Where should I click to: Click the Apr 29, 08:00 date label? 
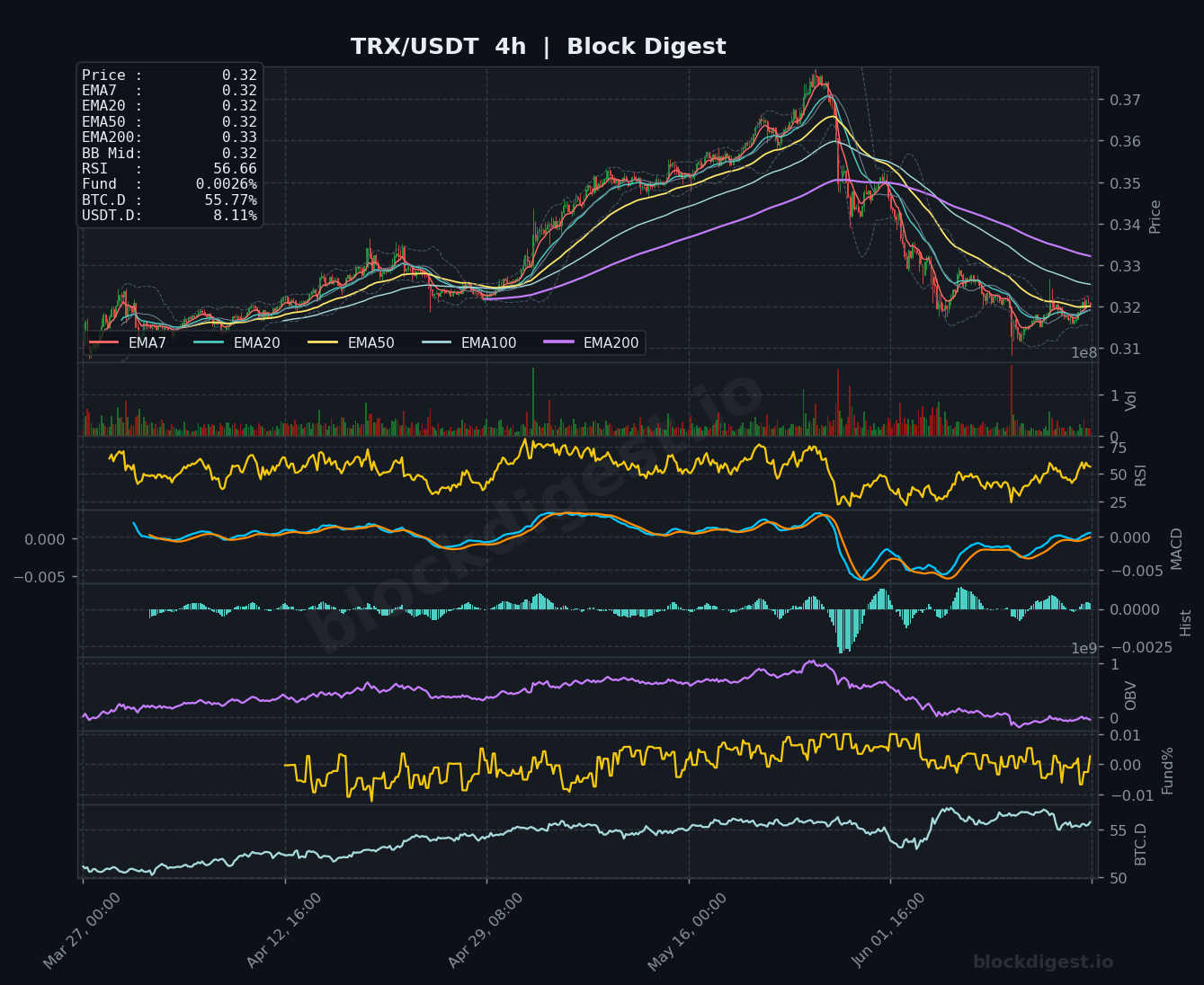[486, 930]
